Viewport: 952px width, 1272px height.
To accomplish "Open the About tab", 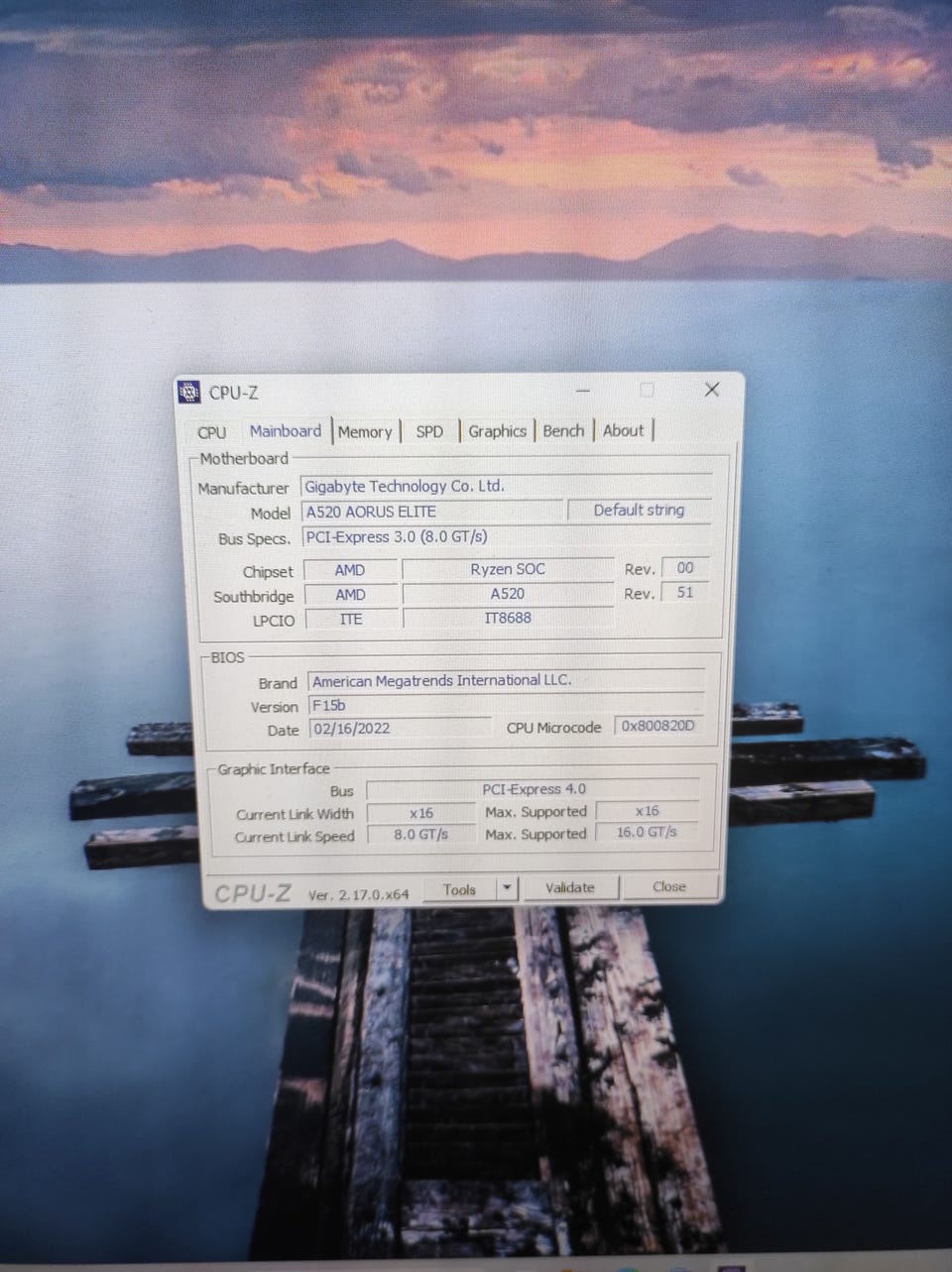I will [623, 430].
